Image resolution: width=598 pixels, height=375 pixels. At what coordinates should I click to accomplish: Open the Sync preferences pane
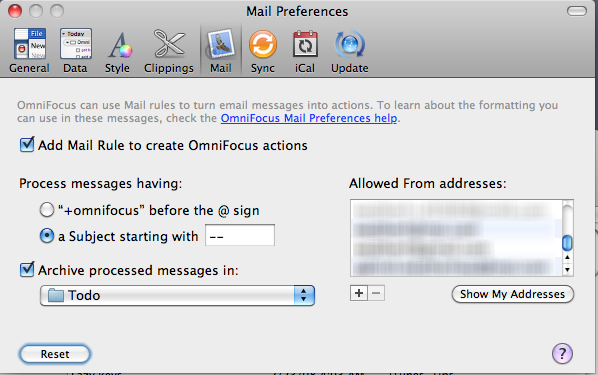pos(263,51)
